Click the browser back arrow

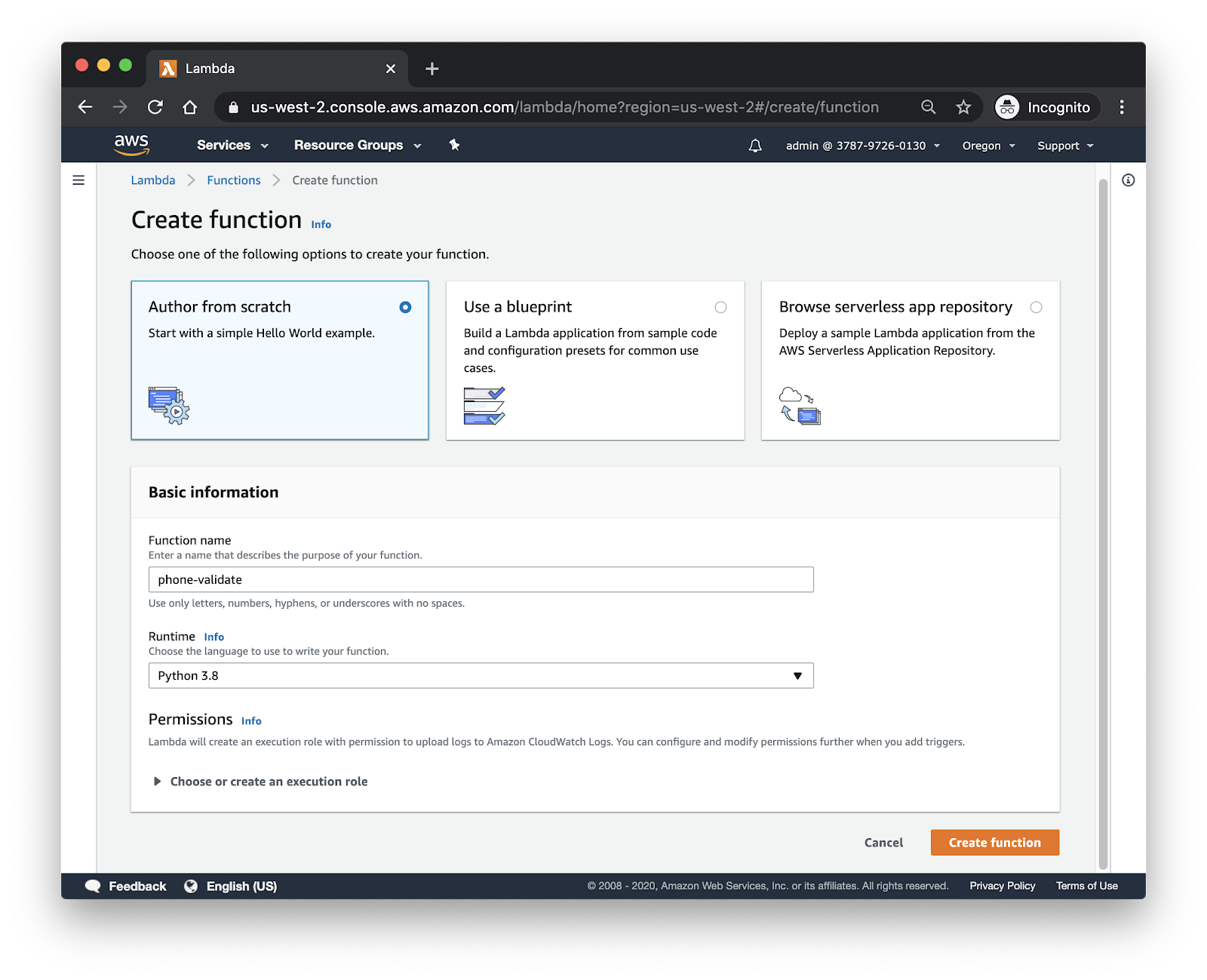[85, 107]
